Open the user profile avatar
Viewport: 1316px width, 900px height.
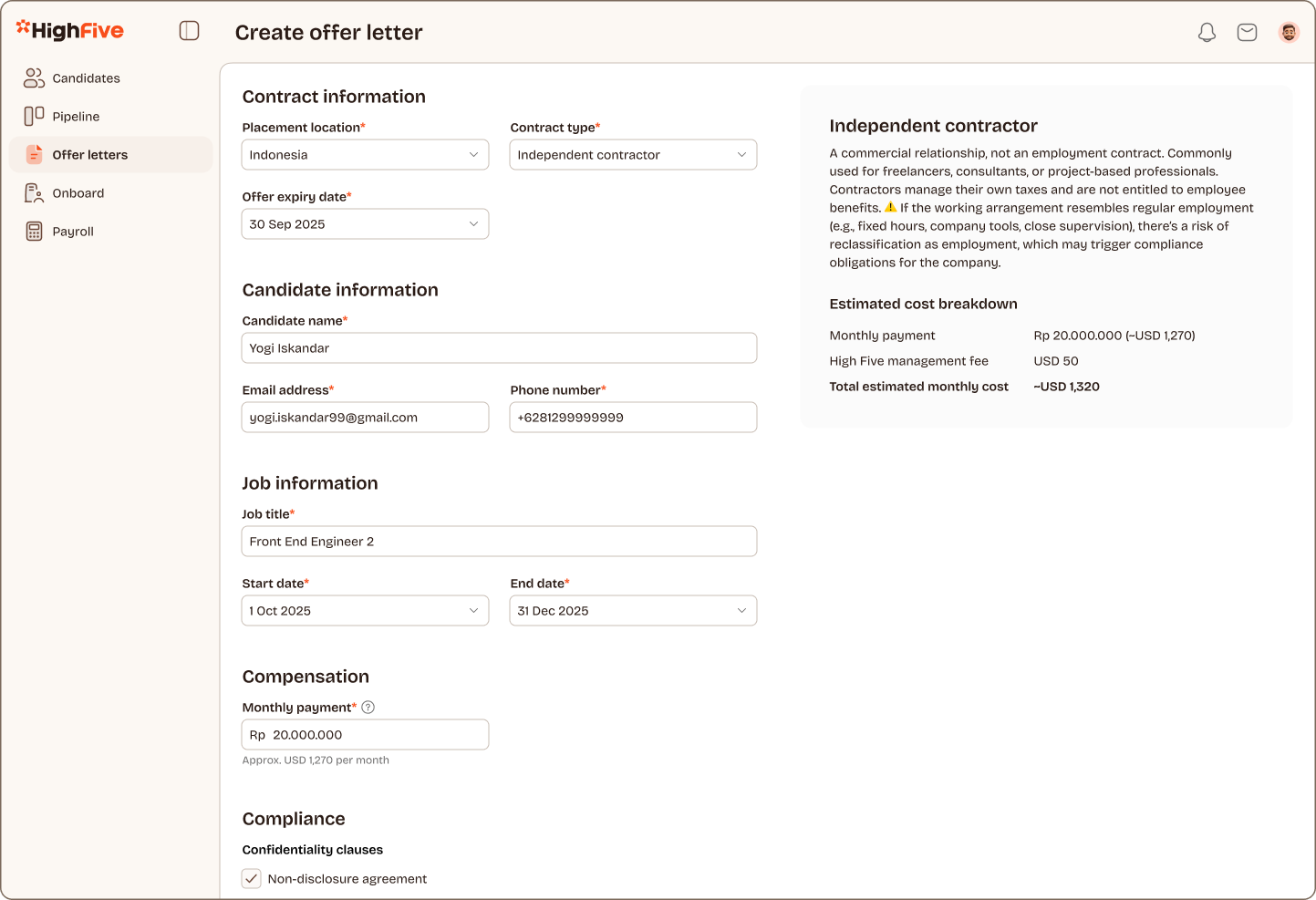pos(1289,32)
